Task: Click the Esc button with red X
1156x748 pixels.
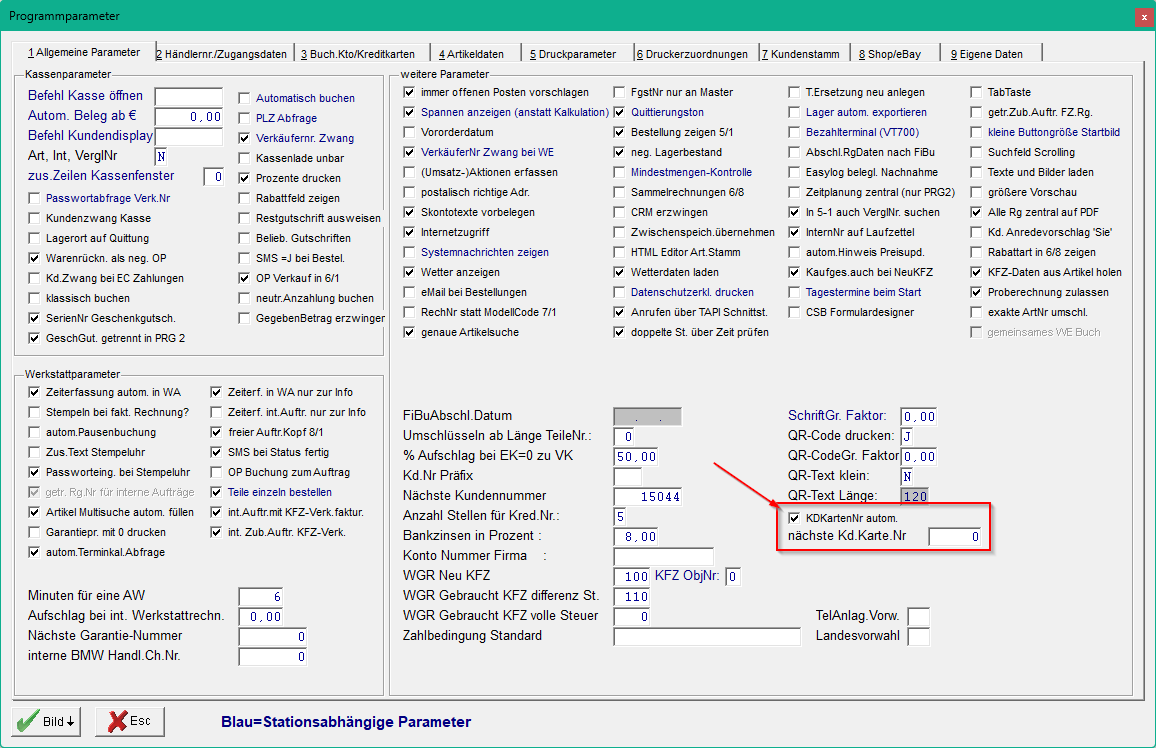Action: coord(130,721)
